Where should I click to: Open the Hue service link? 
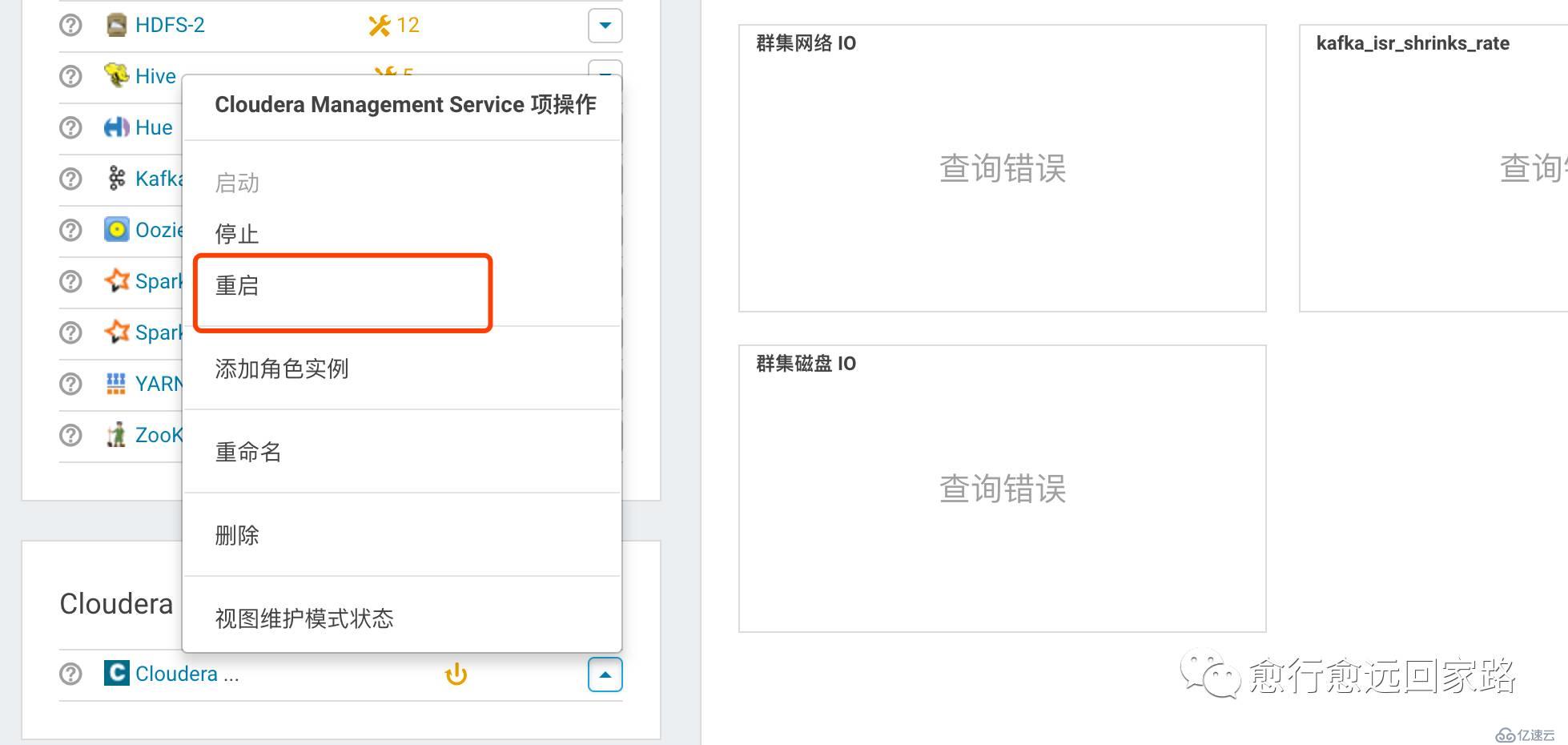tap(154, 127)
